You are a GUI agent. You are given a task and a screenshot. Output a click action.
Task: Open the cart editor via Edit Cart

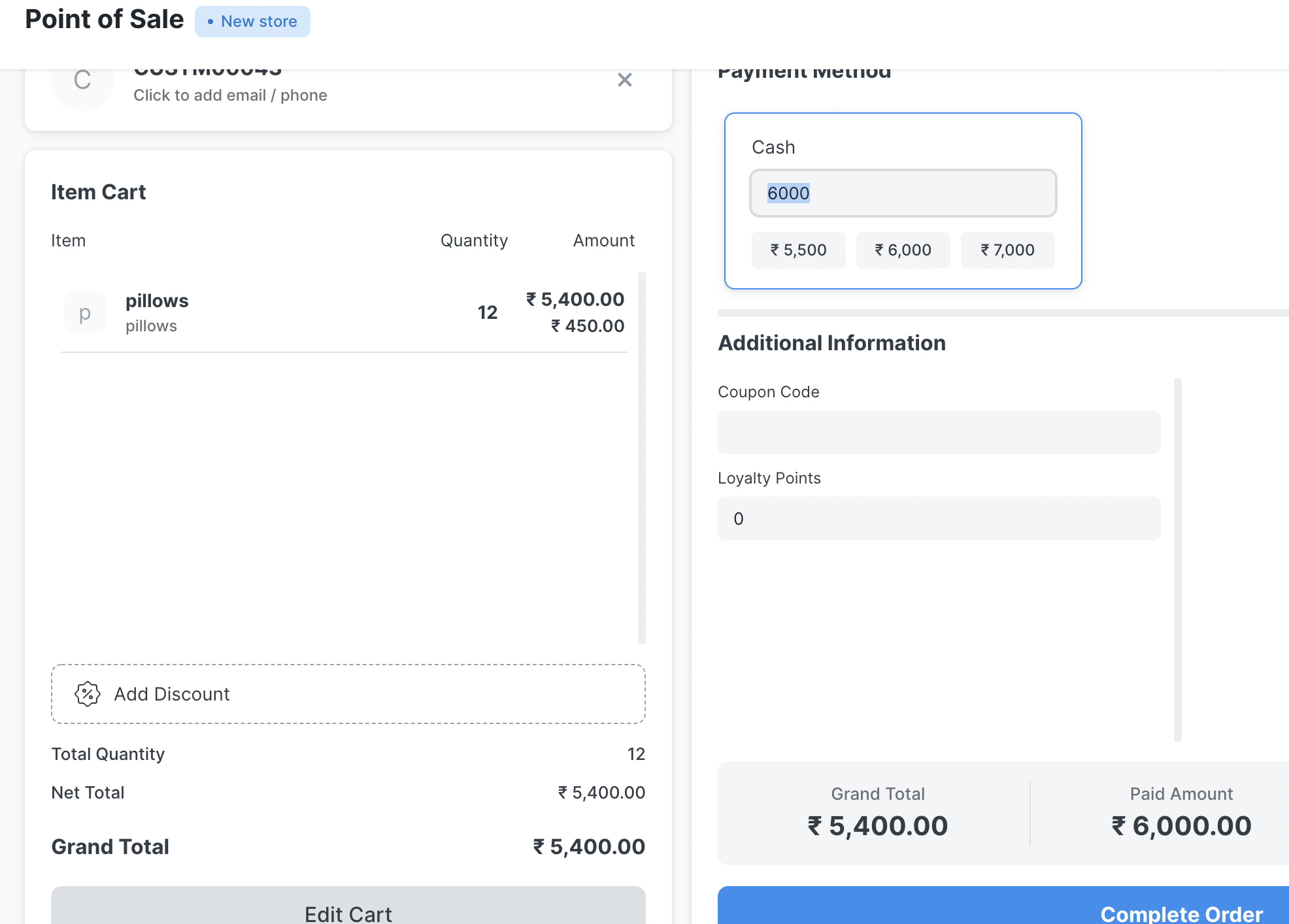[x=347, y=913]
